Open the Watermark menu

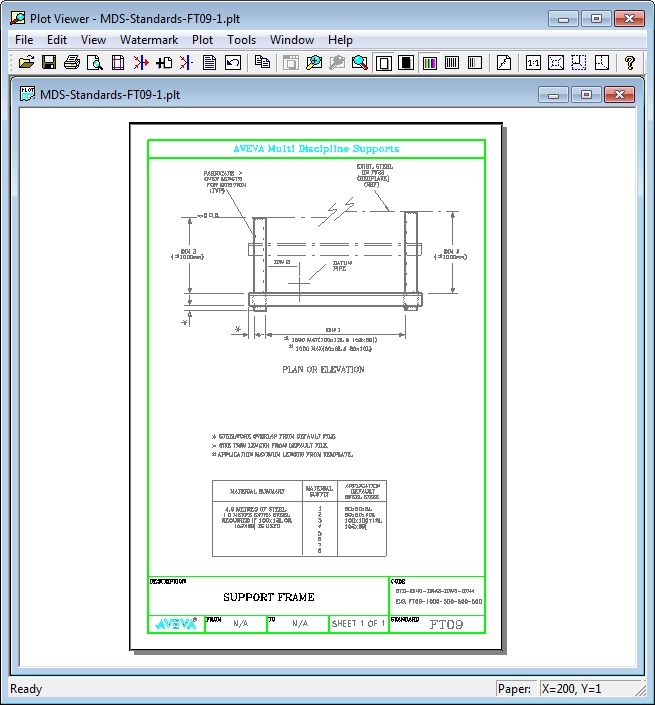click(149, 40)
